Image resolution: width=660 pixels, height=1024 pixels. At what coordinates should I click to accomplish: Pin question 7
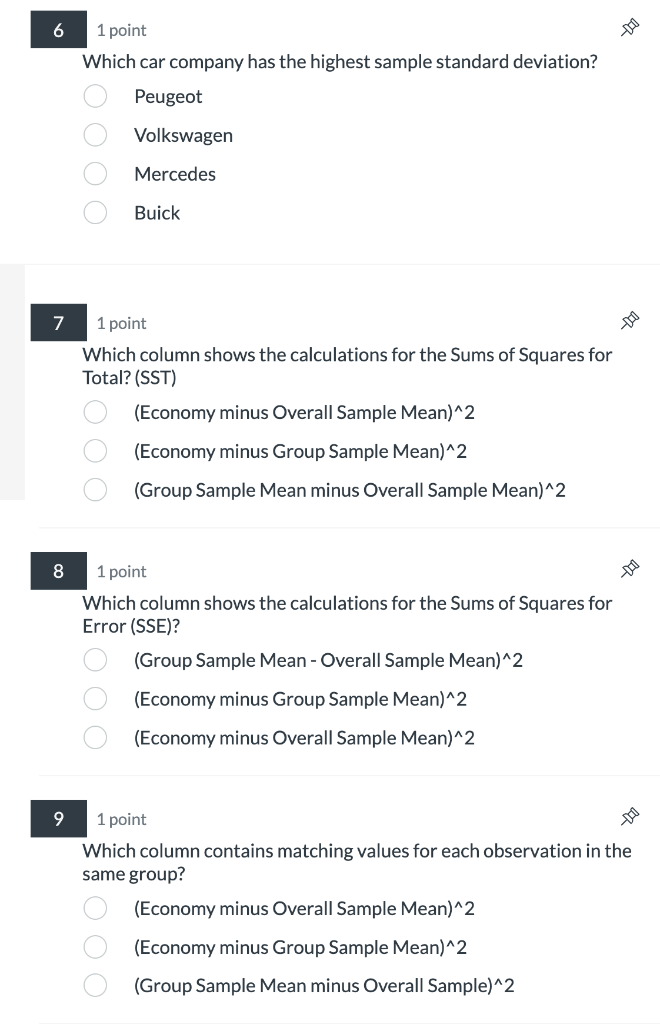(630, 321)
